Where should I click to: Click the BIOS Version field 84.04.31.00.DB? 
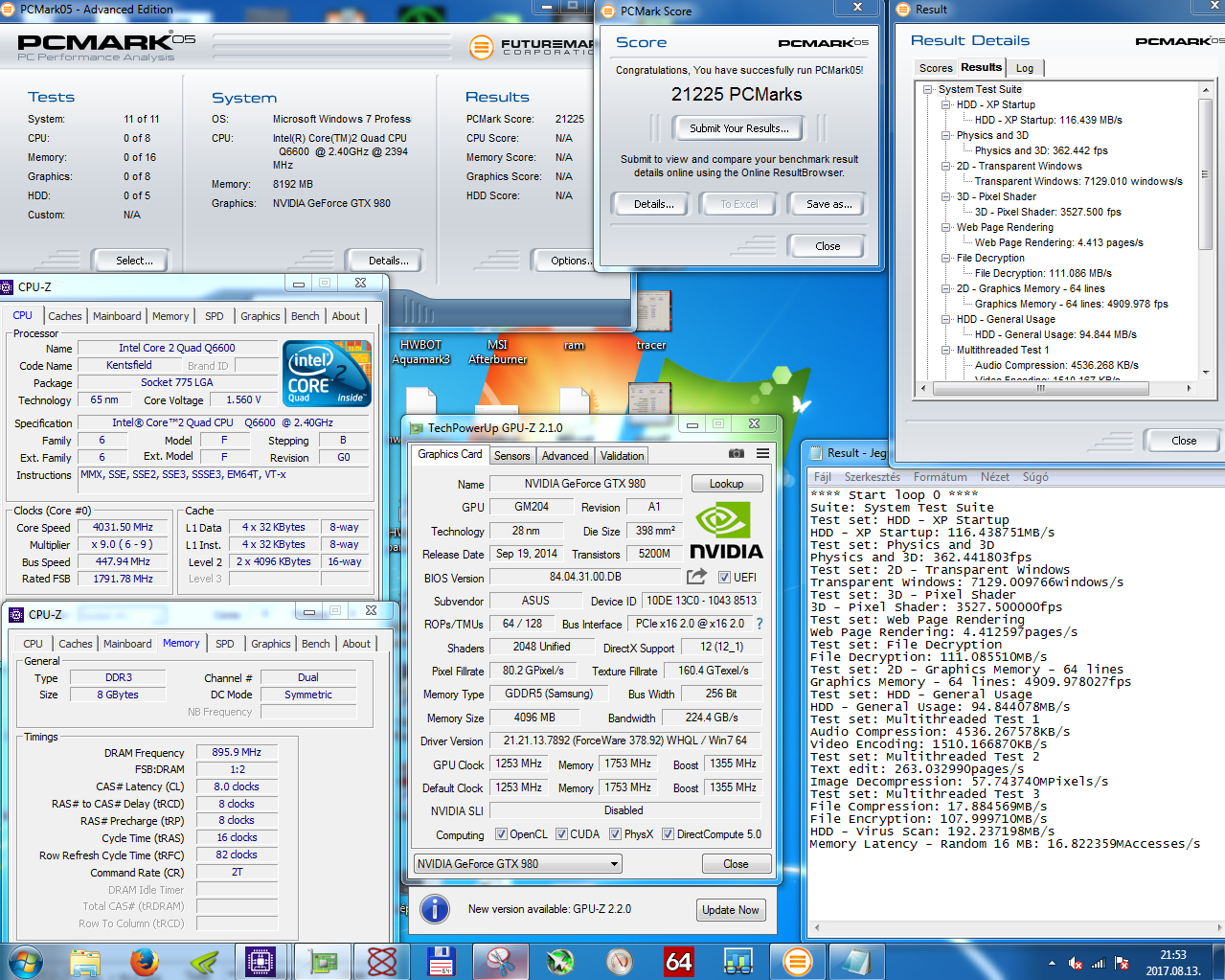point(585,577)
